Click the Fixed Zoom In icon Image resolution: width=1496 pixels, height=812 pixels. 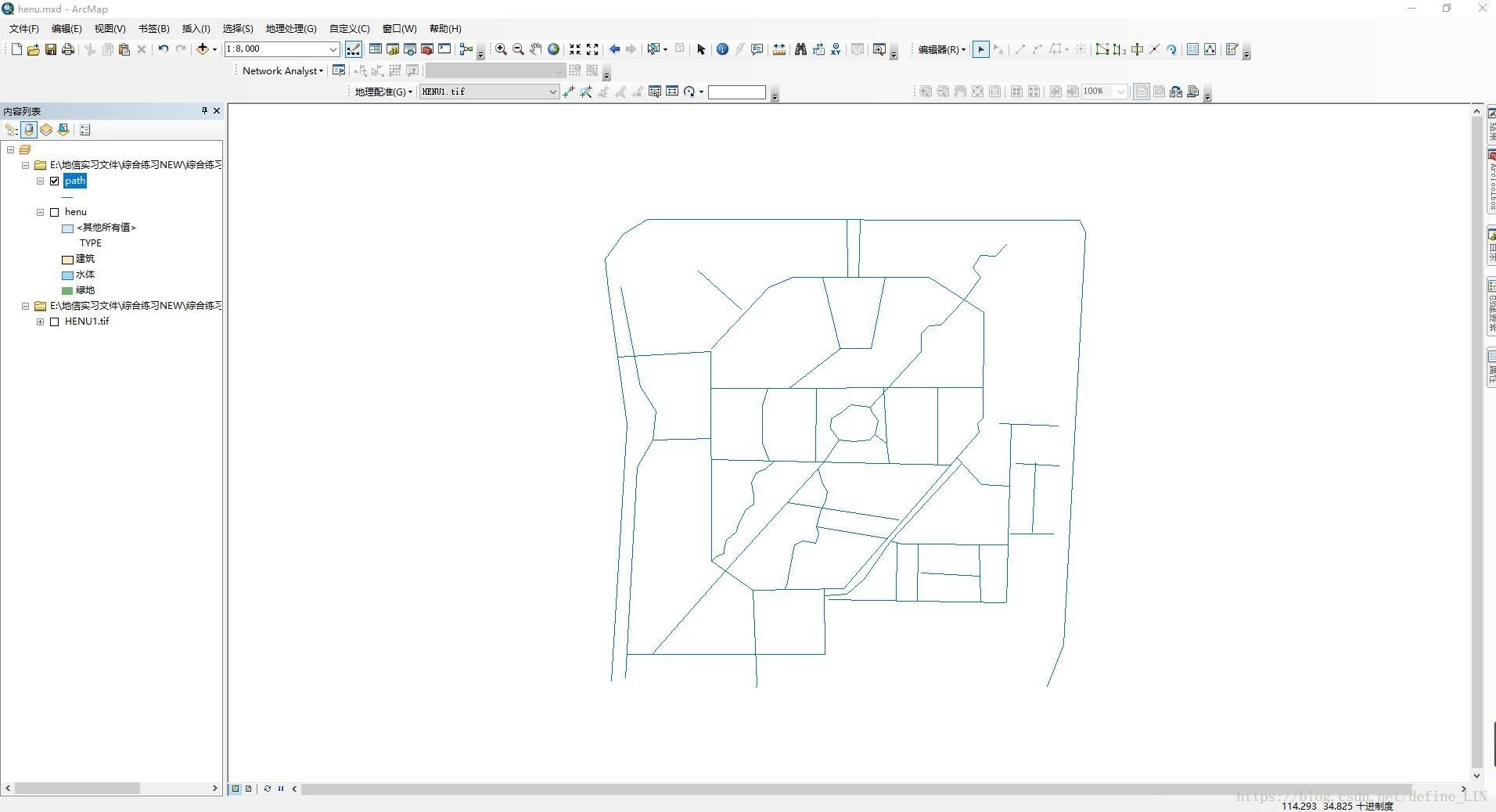click(575, 49)
